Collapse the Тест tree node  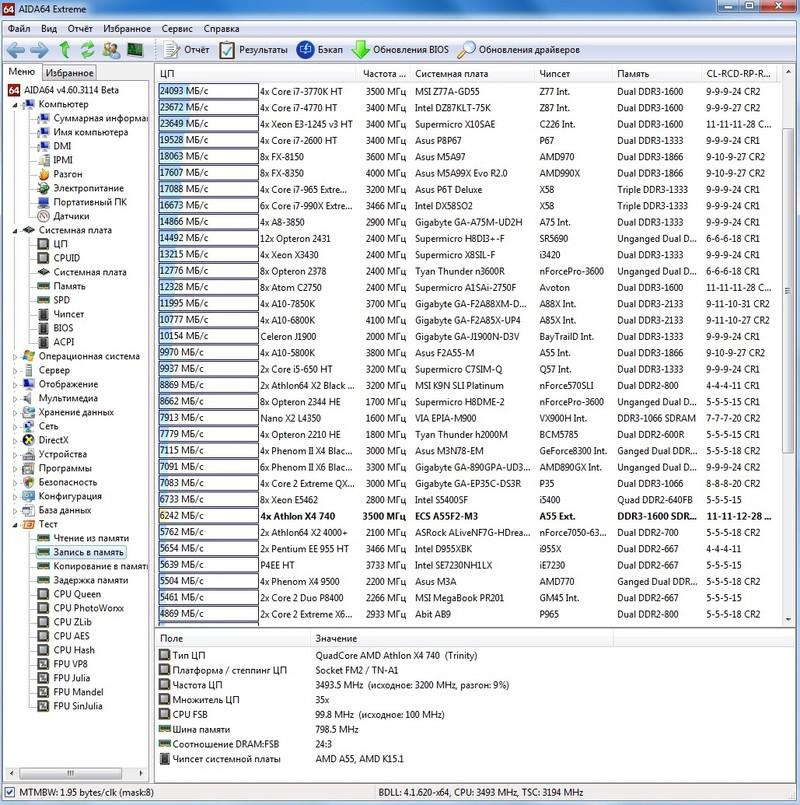(15, 525)
